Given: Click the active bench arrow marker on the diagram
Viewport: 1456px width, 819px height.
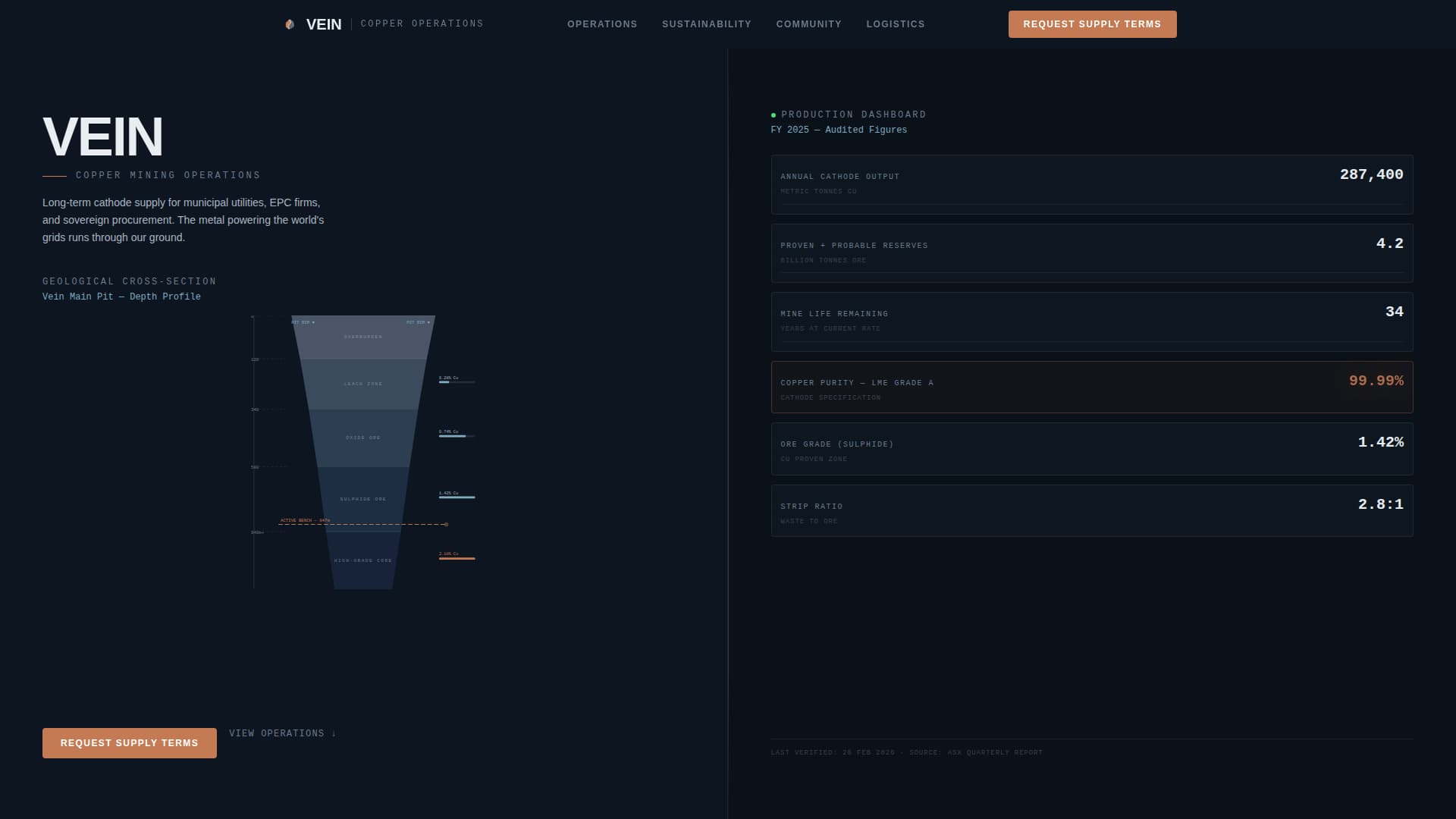Looking at the screenshot, I should 446,524.
